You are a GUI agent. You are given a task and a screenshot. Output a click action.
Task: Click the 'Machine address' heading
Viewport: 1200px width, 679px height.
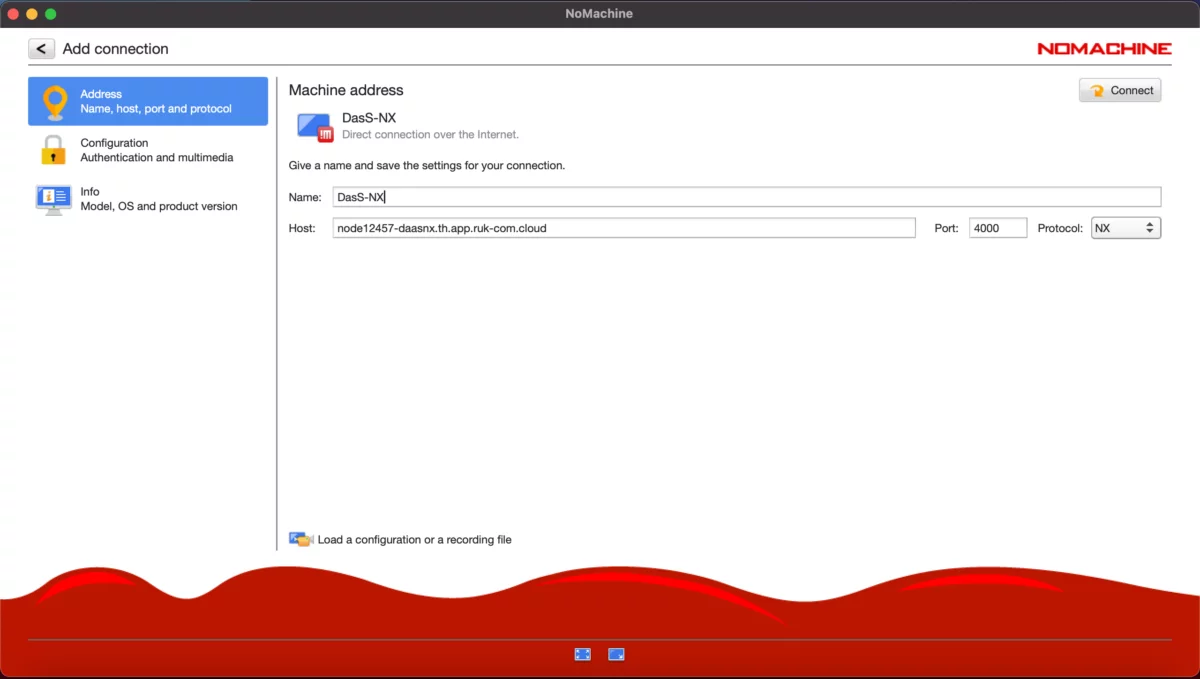pyautogui.click(x=346, y=90)
